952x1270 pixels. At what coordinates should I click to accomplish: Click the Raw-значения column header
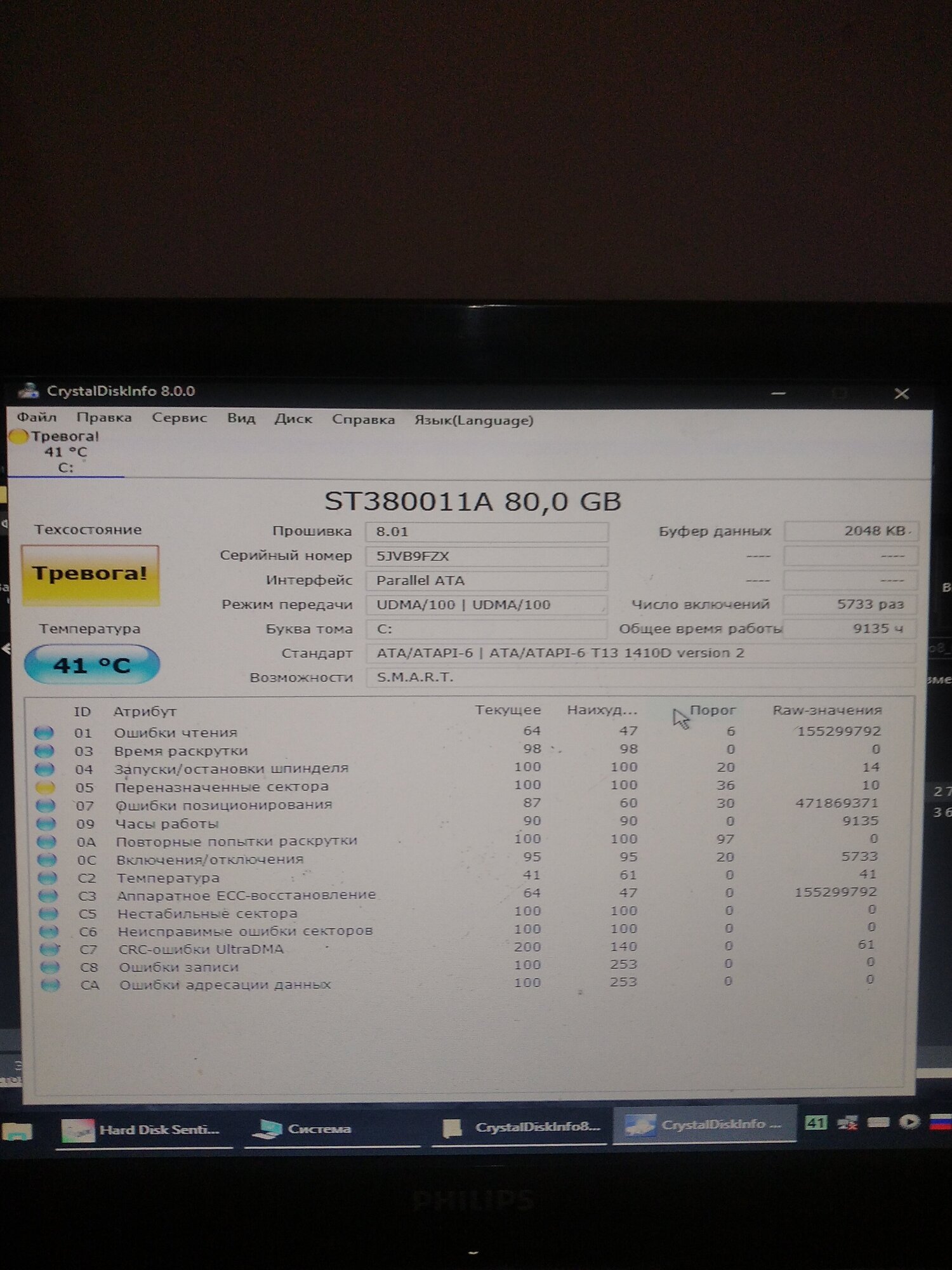827,710
